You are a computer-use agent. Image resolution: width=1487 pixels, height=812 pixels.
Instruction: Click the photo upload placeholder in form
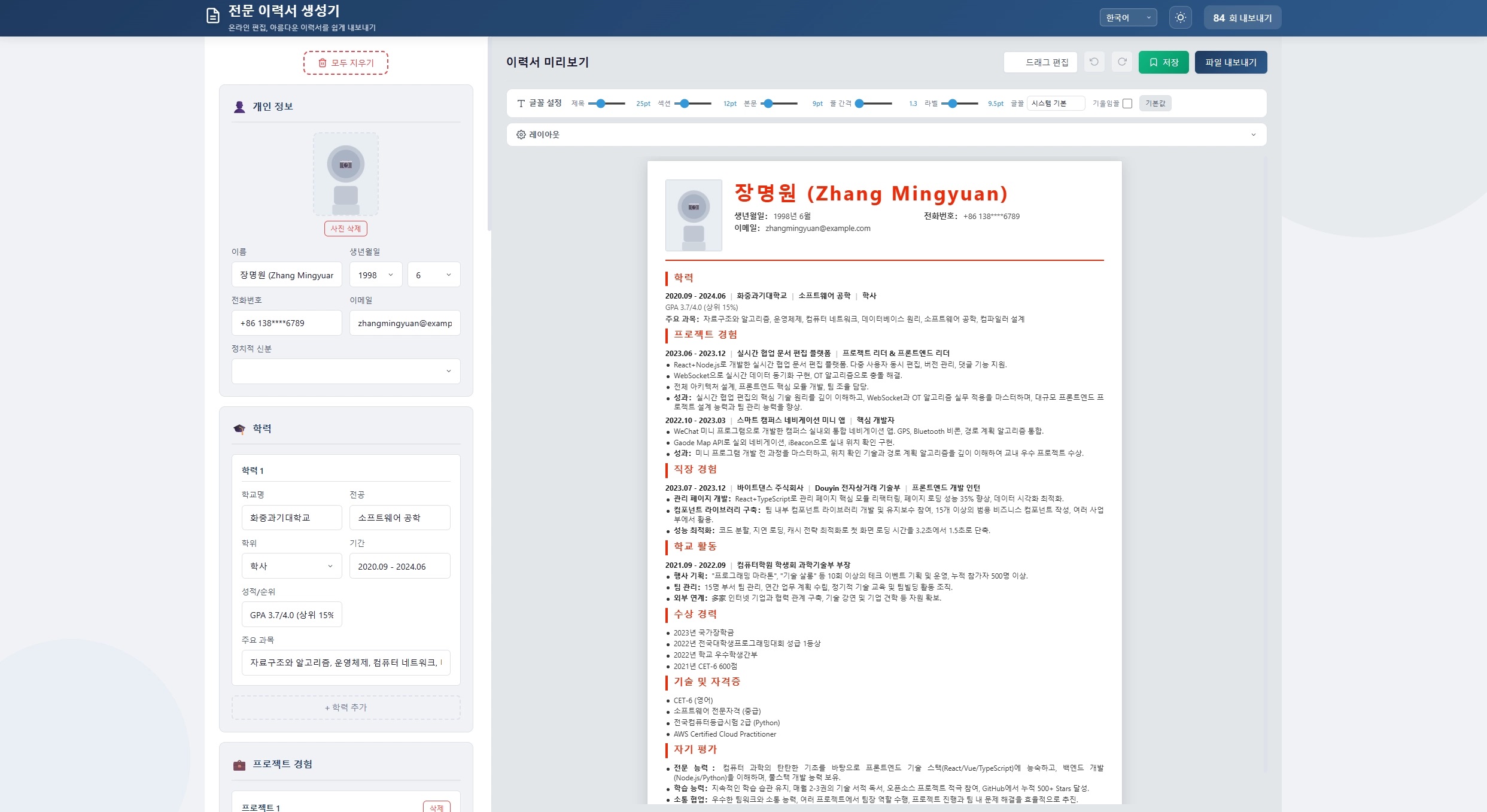click(x=346, y=174)
